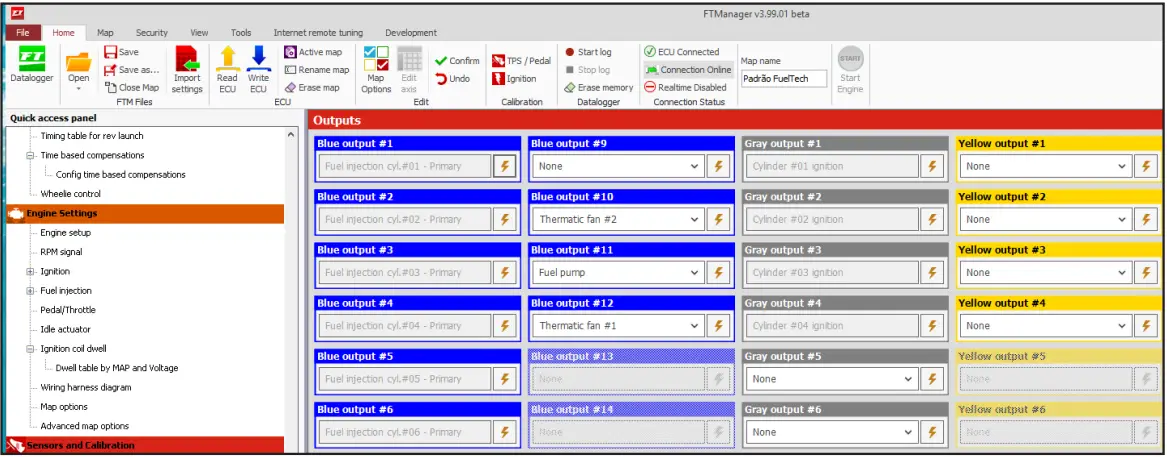Test Blue output #11 lightning button

(717, 272)
